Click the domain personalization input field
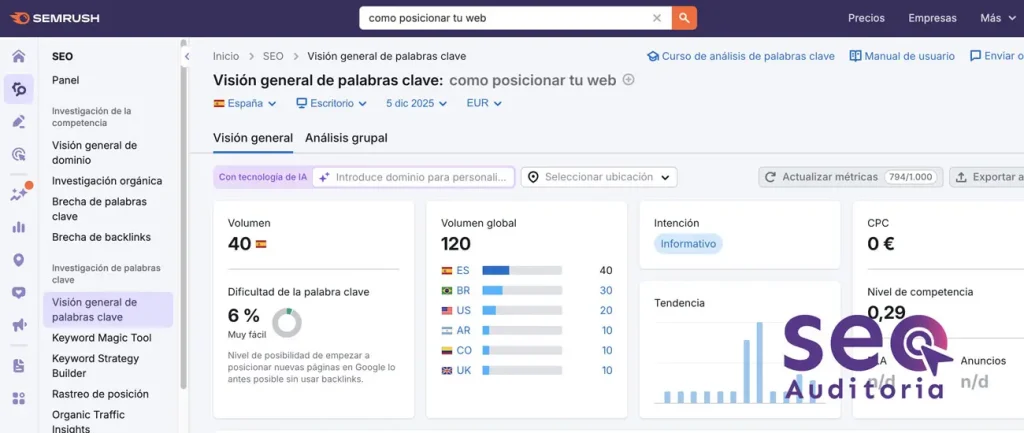Viewport: 1024px width, 433px height. [x=413, y=177]
